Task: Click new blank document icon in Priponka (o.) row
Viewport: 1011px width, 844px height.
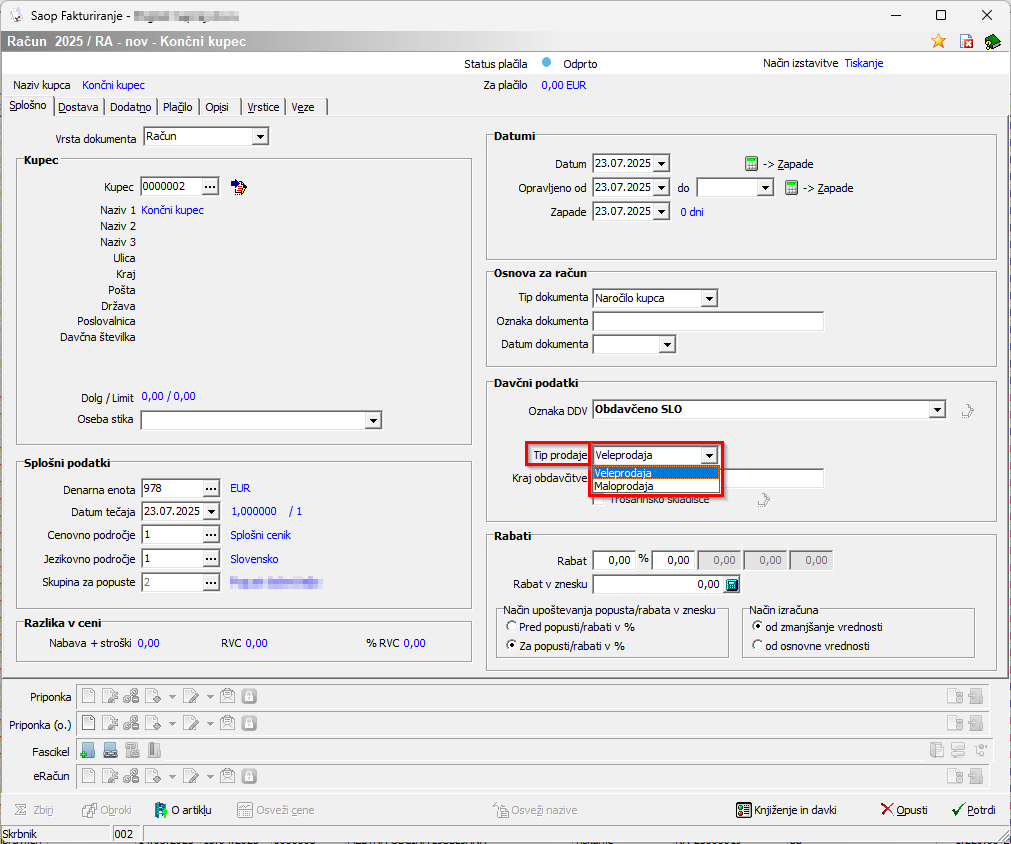Action: [x=88, y=723]
